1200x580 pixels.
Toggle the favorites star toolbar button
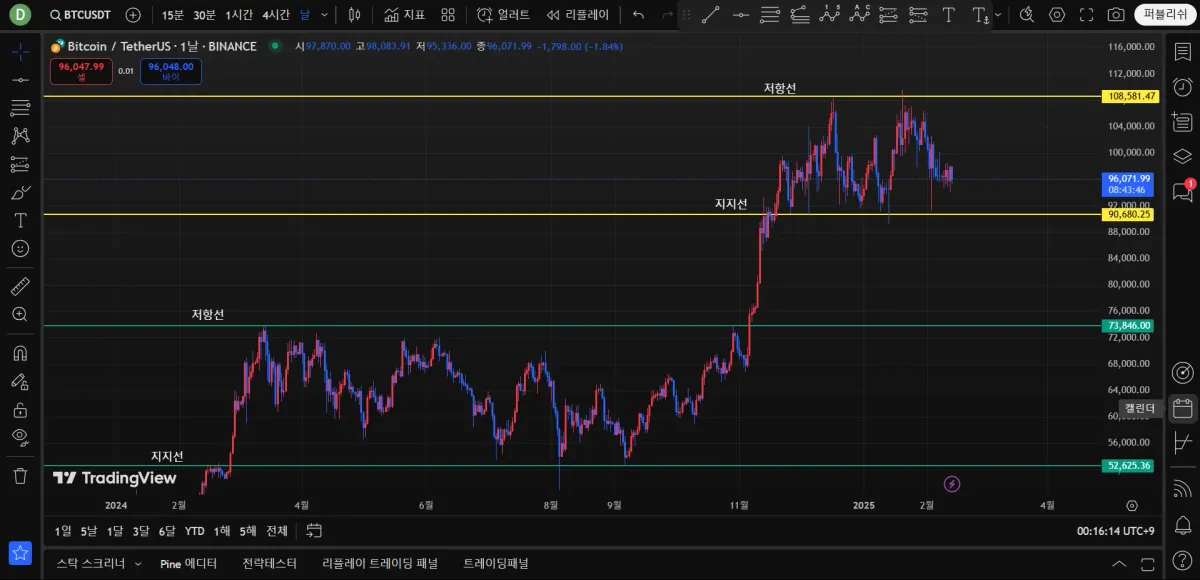[20, 553]
